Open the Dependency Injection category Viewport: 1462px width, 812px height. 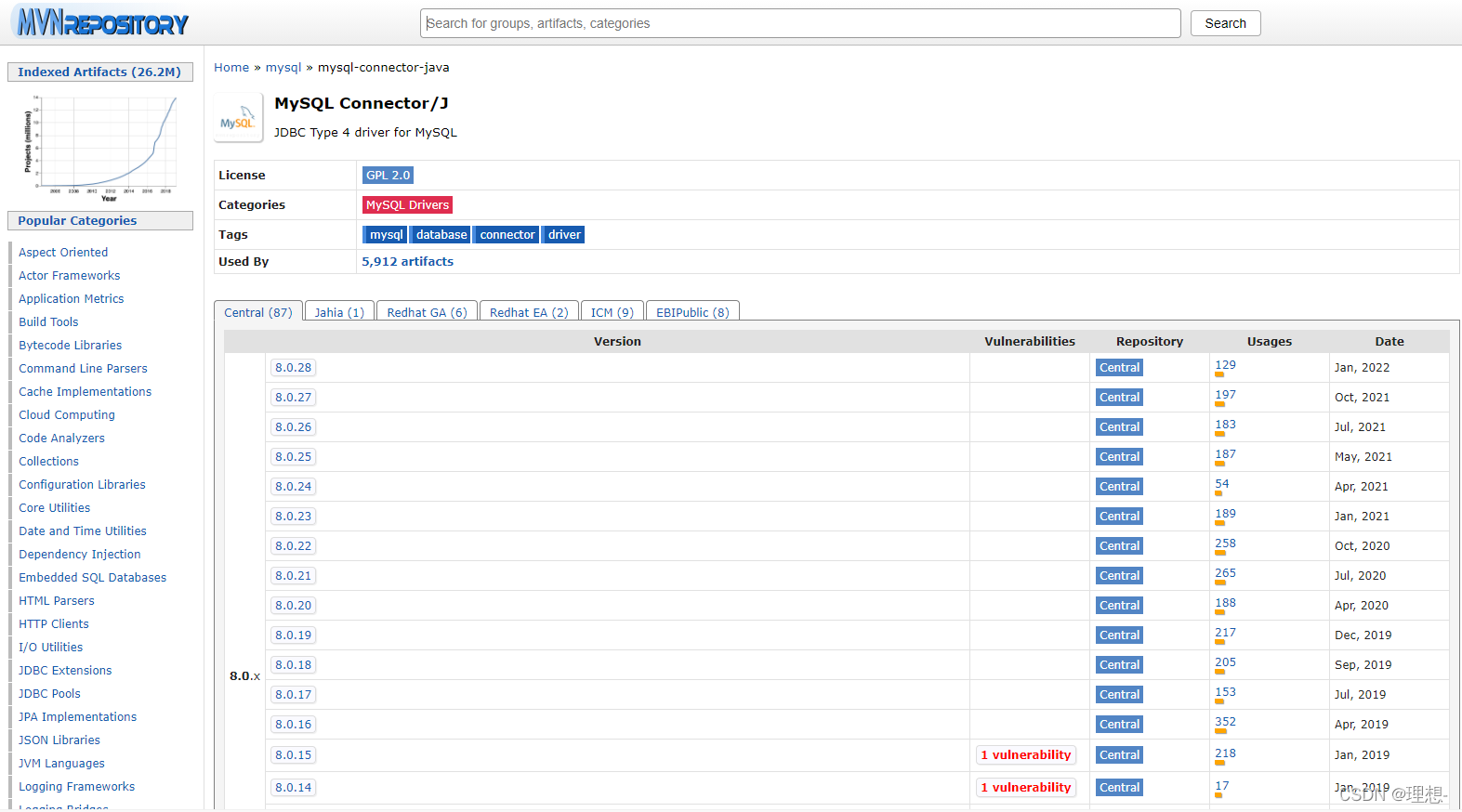[x=80, y=555]
